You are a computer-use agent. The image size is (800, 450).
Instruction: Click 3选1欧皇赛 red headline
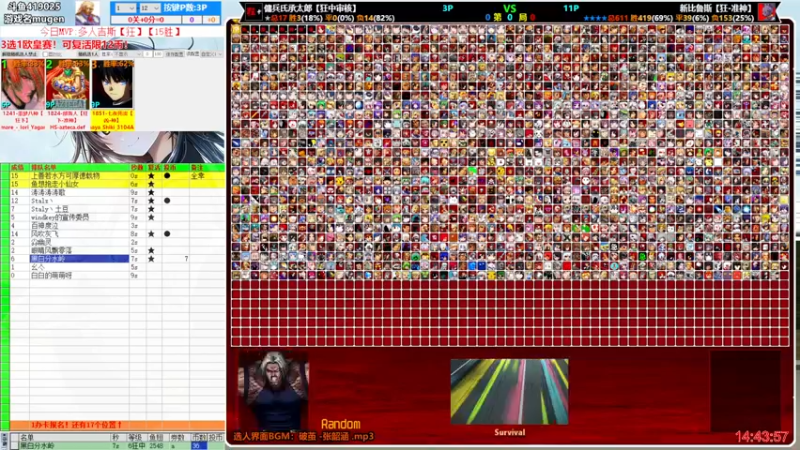click(64, 44)
